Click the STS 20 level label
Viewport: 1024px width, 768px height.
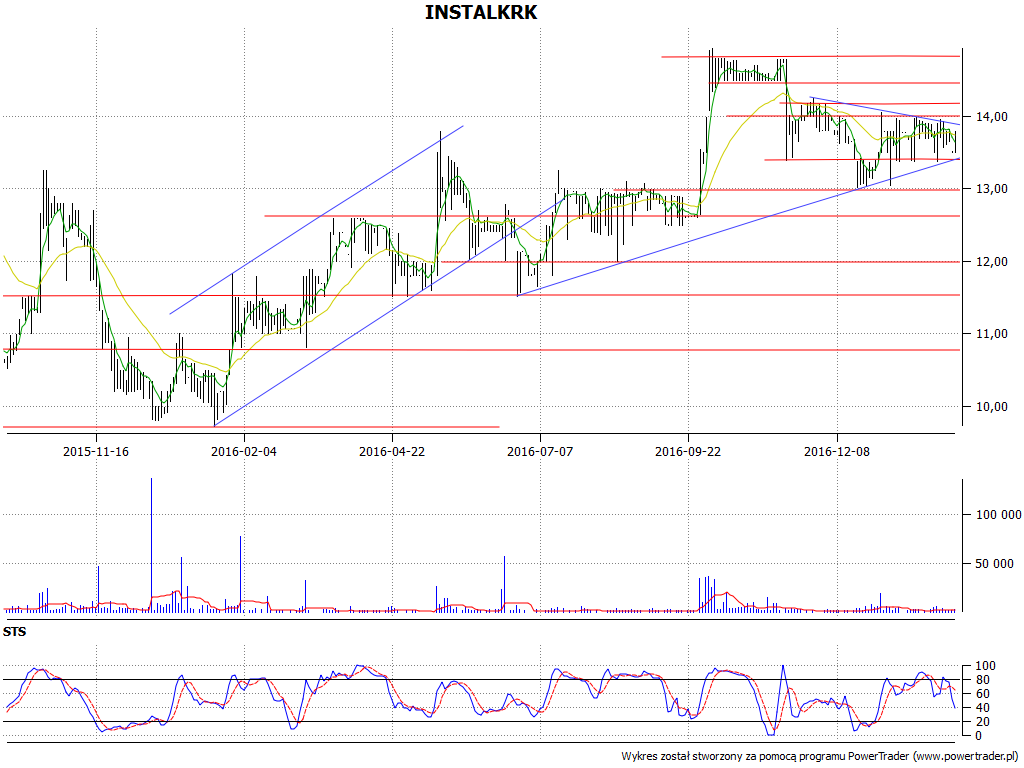click(983, 722)
